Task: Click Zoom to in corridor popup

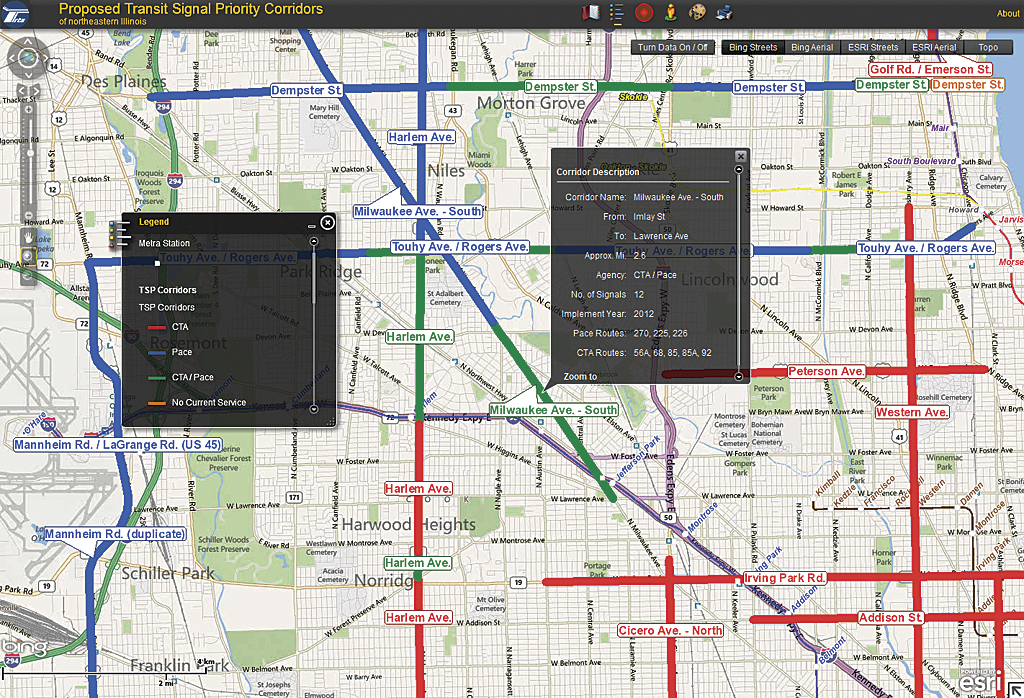Action: click(x=580, y=376)
